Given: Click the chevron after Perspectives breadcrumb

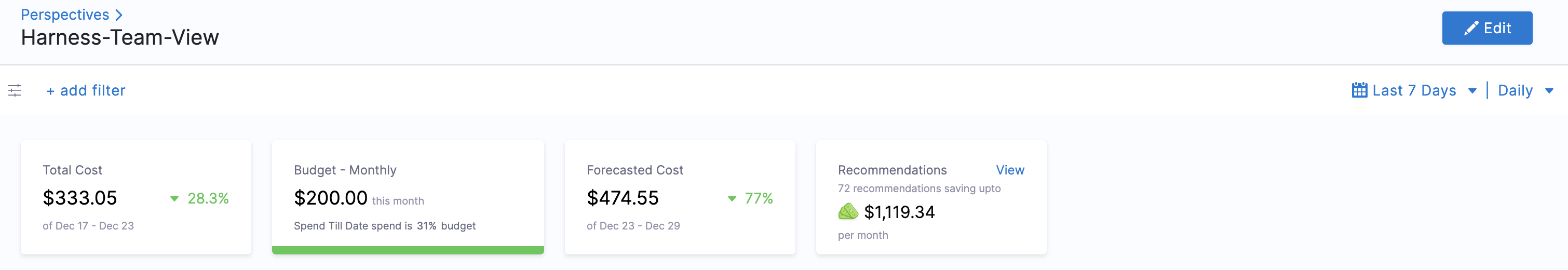Looking at the screenshot, I should pyautogui.click(x=119, y=15).
